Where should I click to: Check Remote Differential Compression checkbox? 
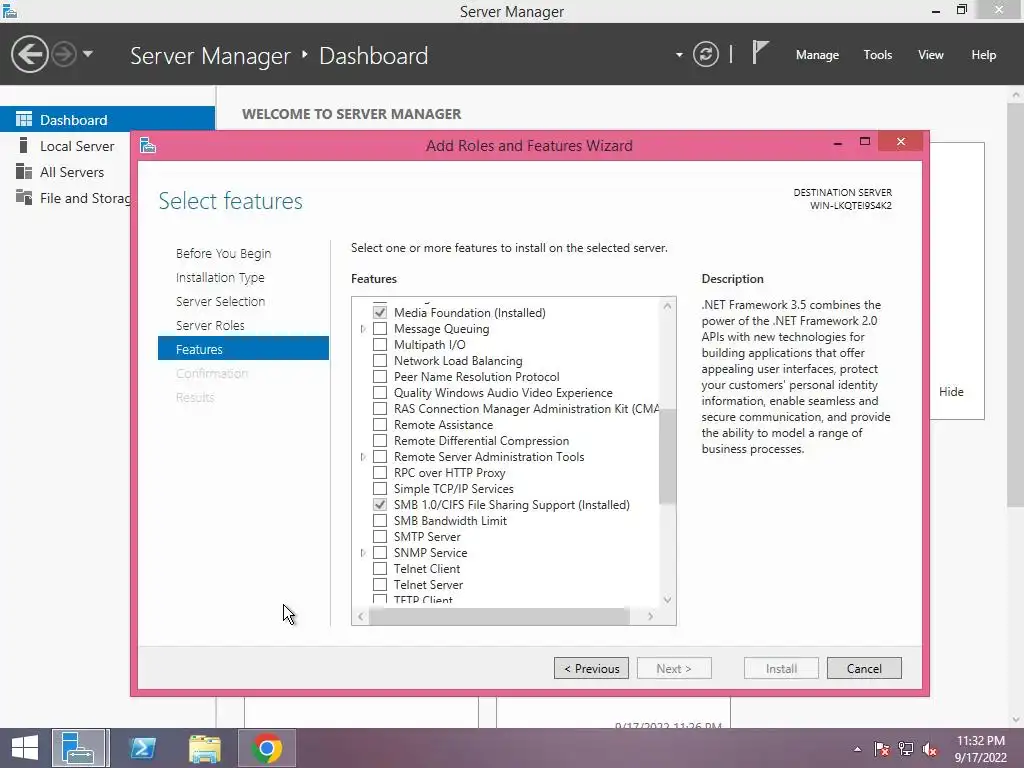(379, 441)
